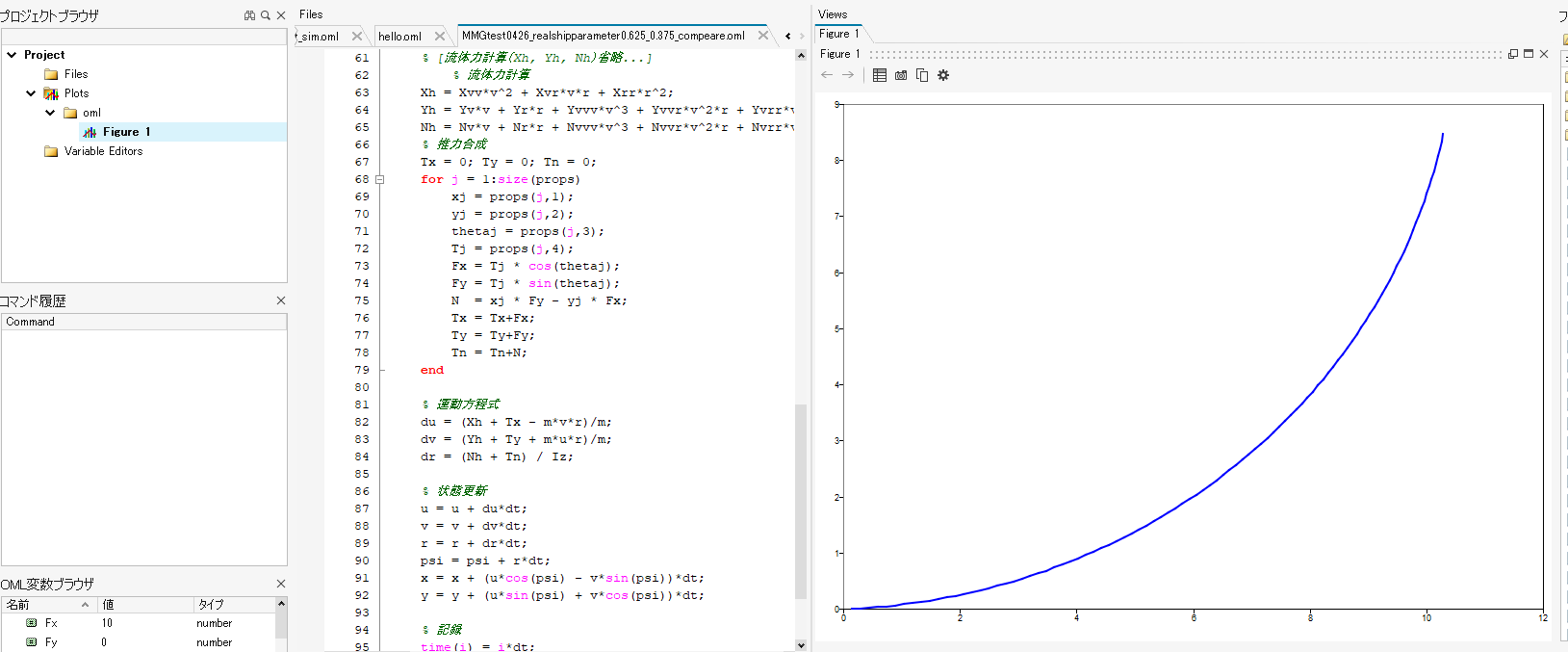The image size is (1568, 652).
Task: Sort variables by タイプ column
Action: 234,605
